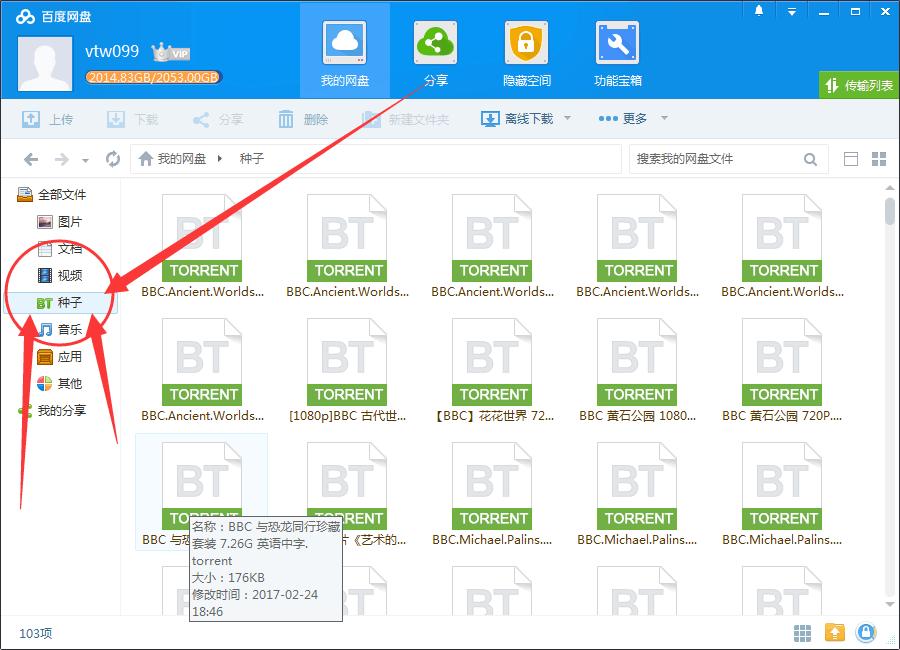
Task: Select 种子 category in the sidebar
Action: (60, 303)
